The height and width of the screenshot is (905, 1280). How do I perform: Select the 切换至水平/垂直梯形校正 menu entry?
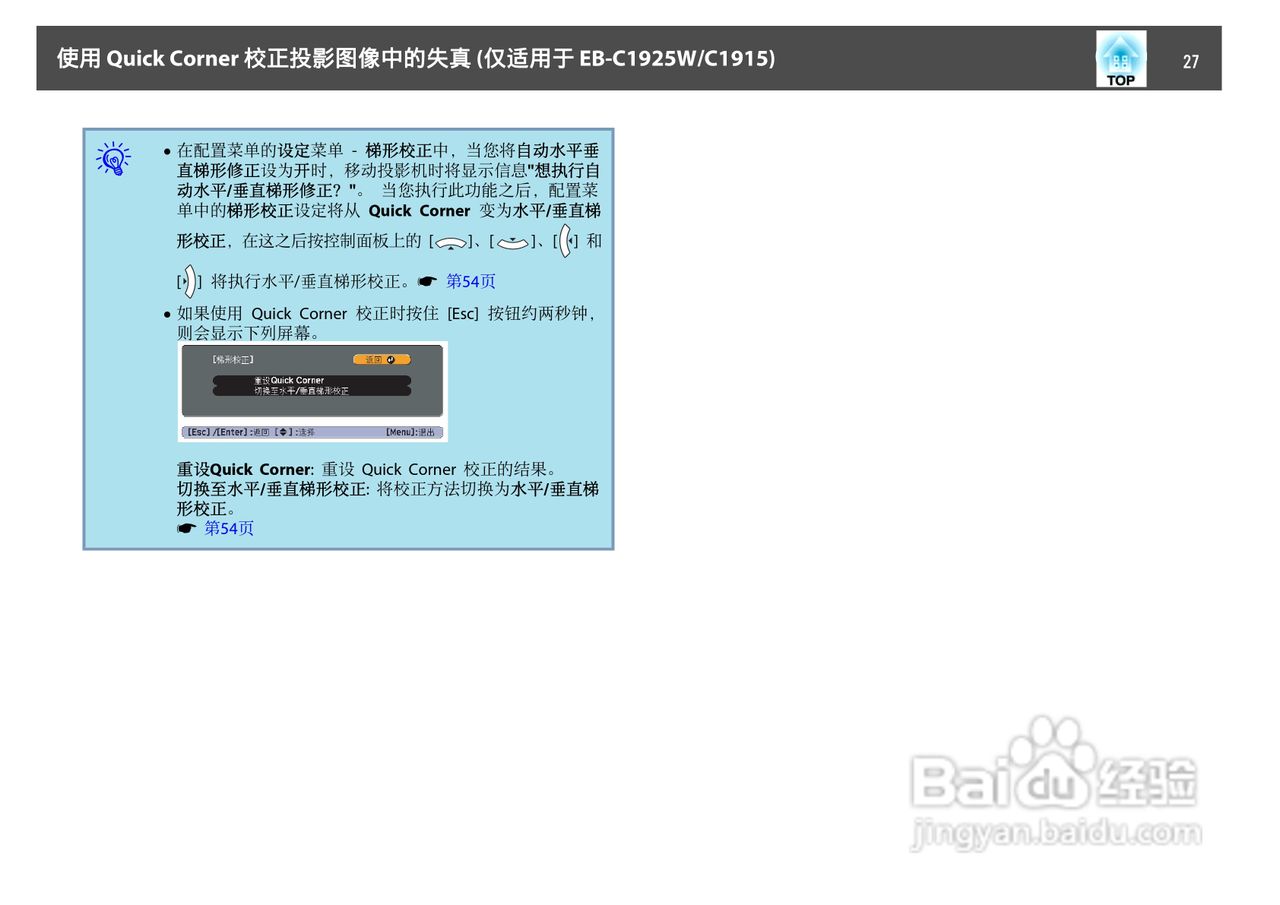[300, 390]
